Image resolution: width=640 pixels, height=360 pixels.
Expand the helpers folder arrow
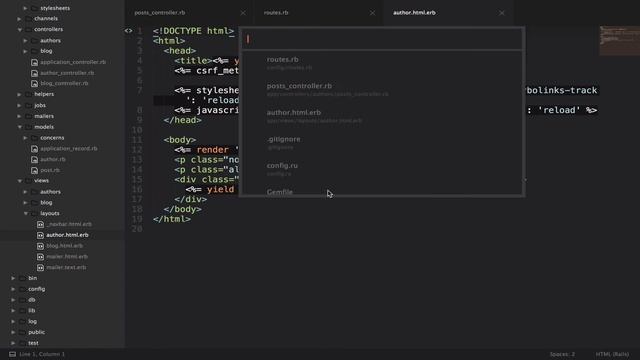19,94
